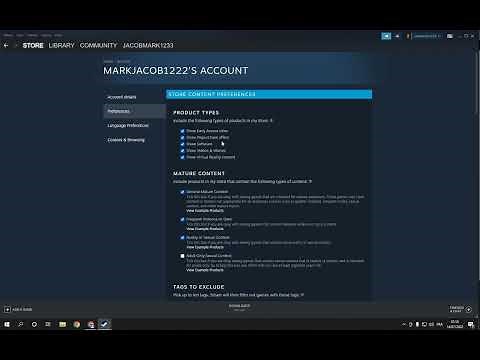Image resolution: width=480 pixels, height=360 pixels.
Task: Switch to Big Picture mode icon
Action: [x=450, y=36]
